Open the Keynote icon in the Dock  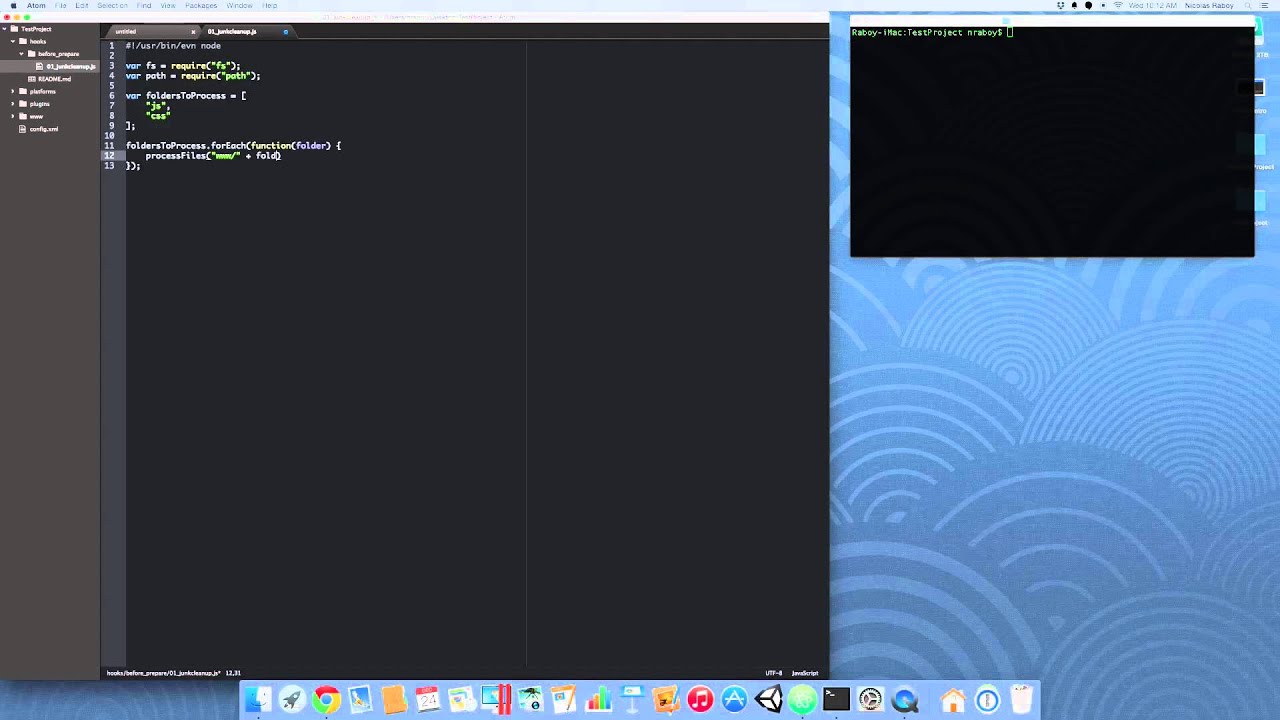(x=632, y=700)
